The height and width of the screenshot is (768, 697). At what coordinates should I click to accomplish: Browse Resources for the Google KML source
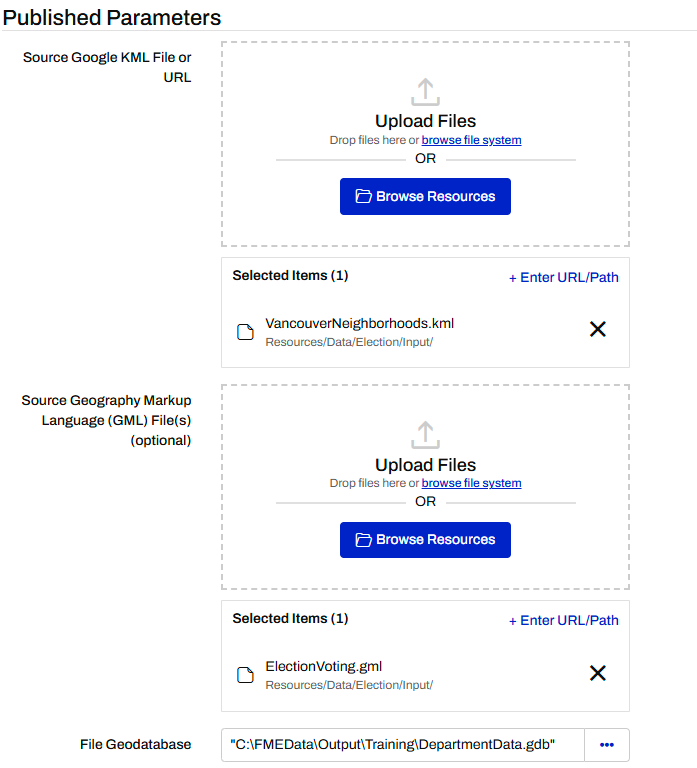[x=425, y=197]
